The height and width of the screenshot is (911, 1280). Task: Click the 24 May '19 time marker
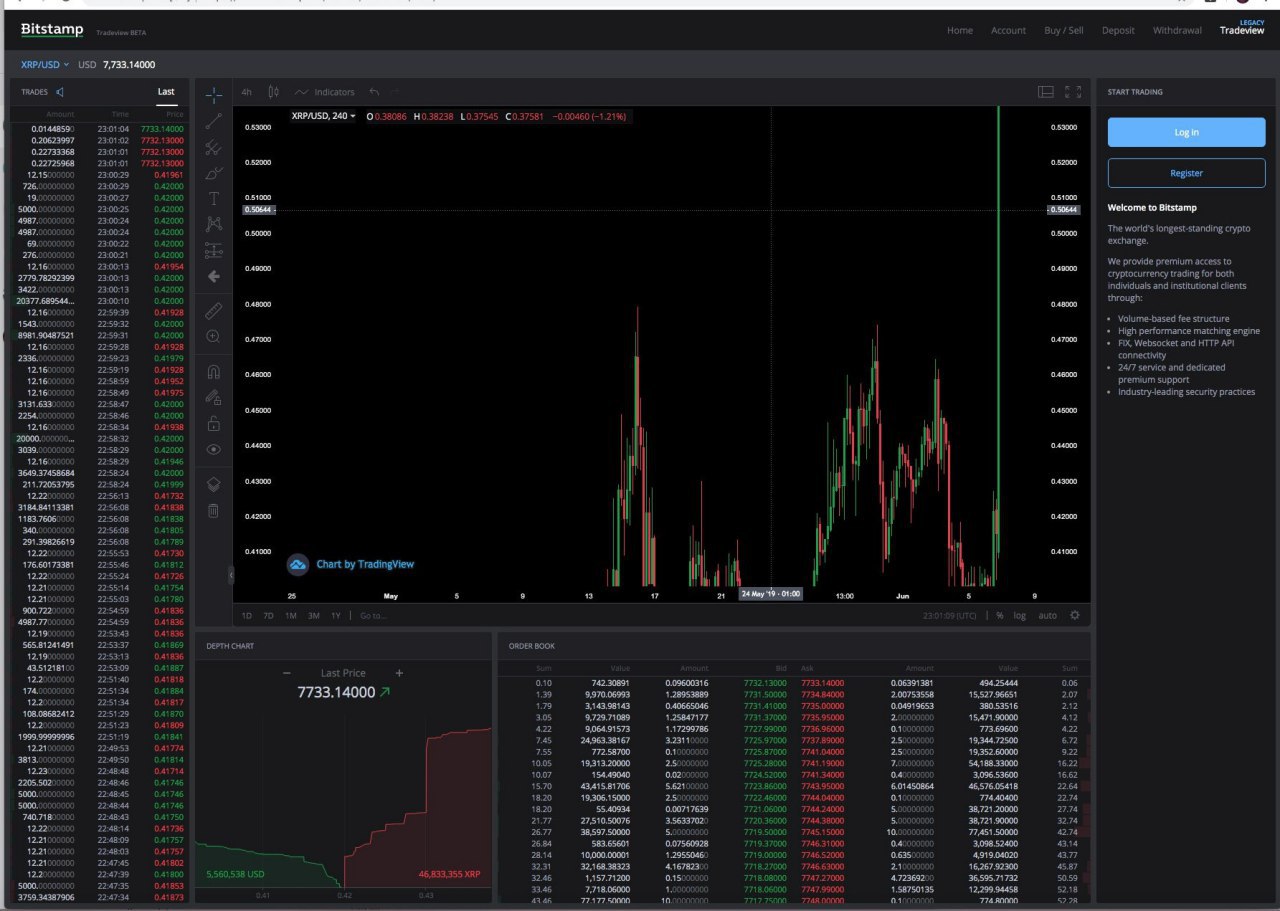click(771, 594)
